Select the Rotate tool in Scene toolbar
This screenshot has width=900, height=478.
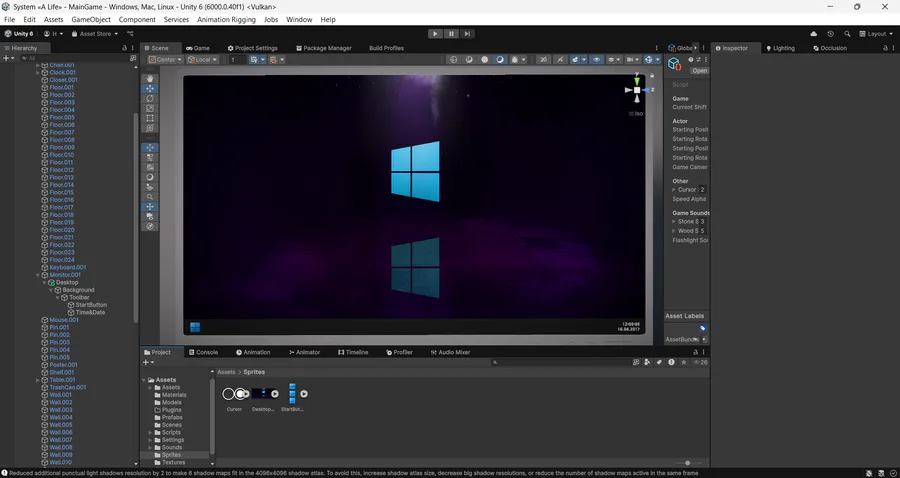coord(150,98)
